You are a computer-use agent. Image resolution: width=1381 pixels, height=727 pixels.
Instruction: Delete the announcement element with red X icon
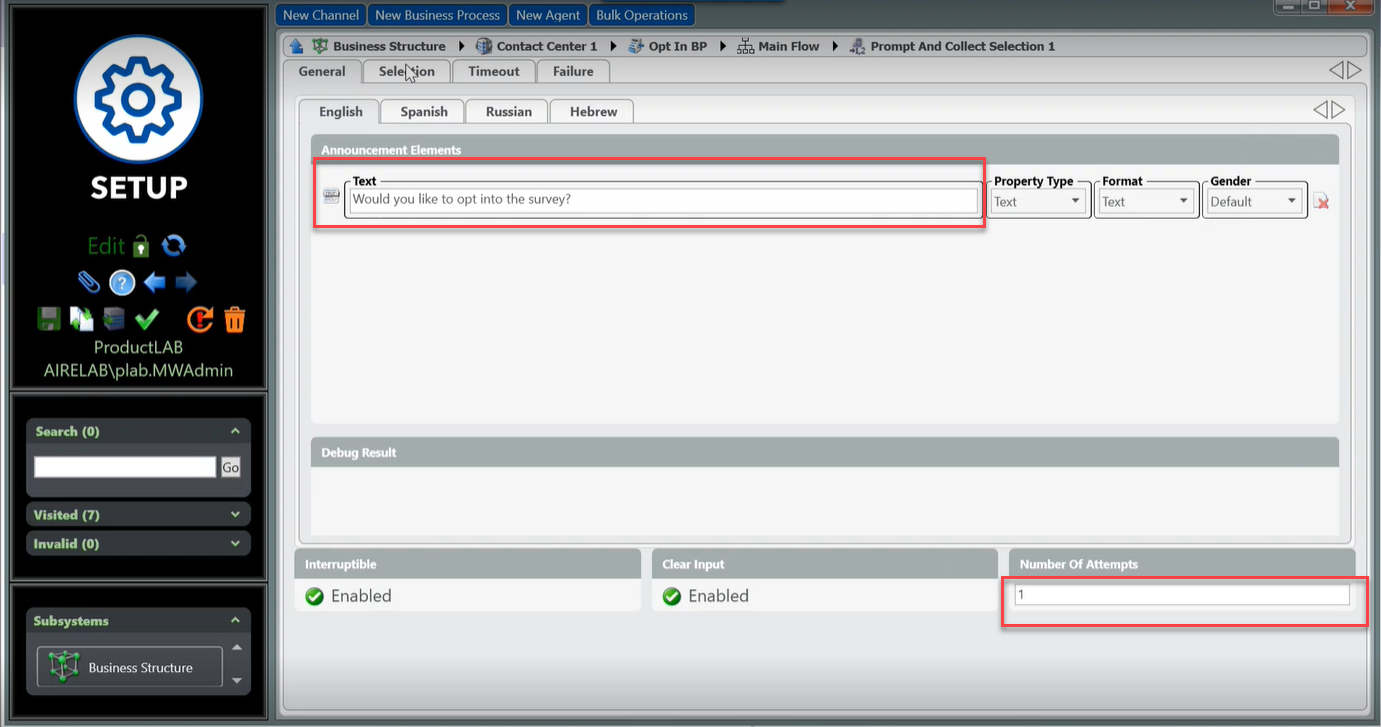[1321, 202]
